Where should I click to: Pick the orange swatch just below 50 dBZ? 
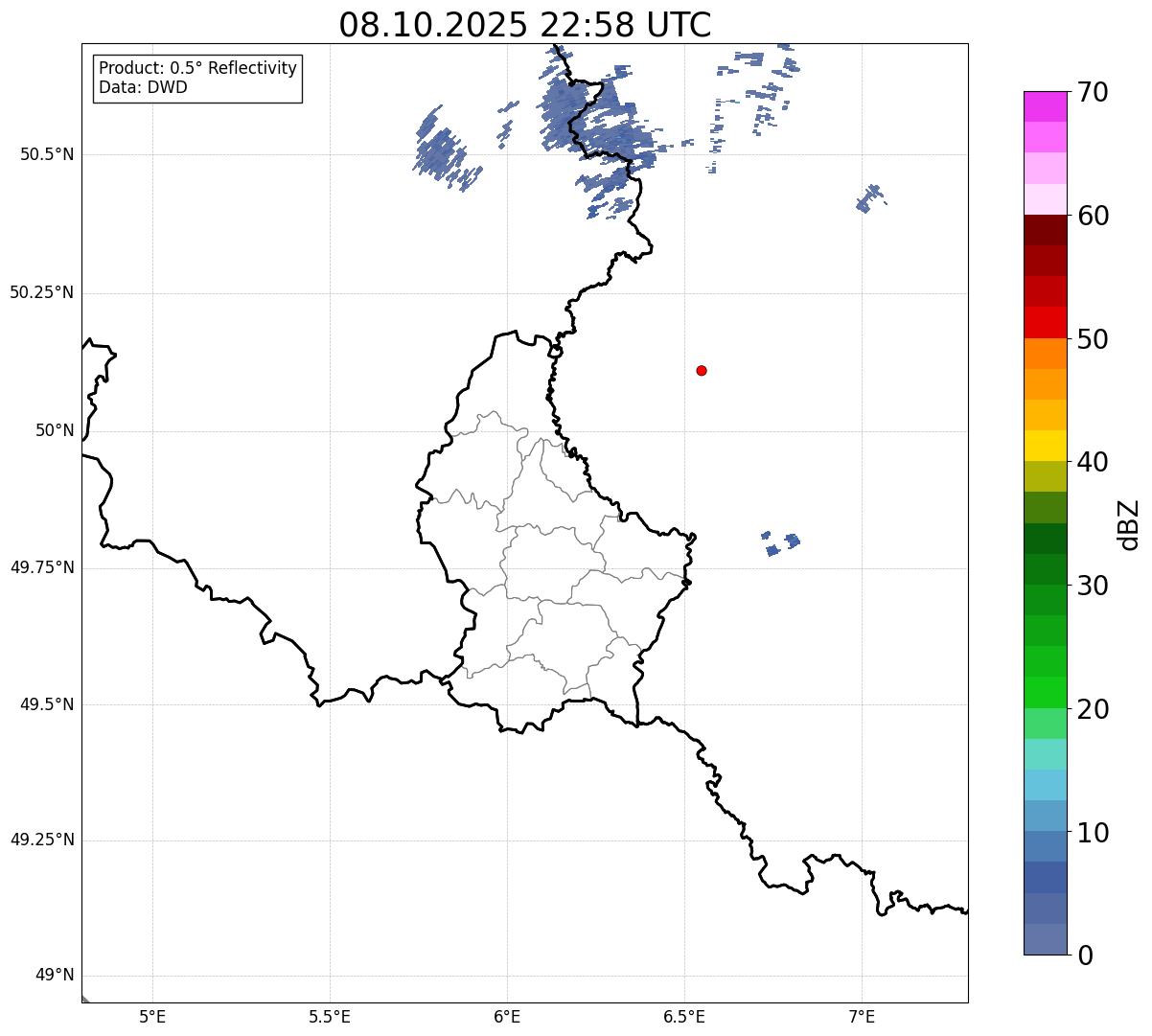click(x=1046, y=354)
